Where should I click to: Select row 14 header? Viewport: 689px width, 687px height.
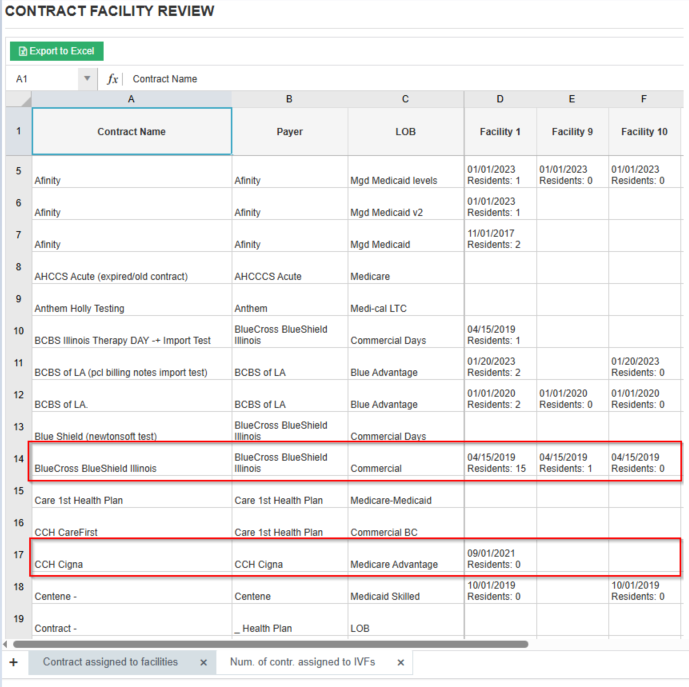(x=18, y=459)
